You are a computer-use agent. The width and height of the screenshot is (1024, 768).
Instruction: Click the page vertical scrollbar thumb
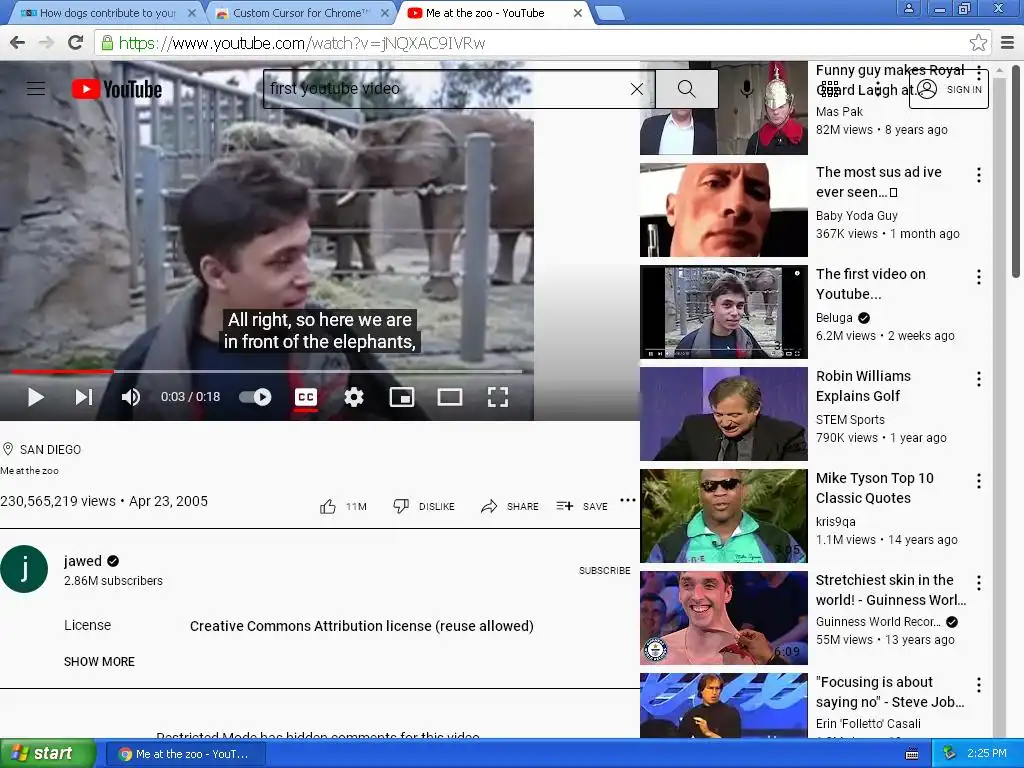(1017, 171)
